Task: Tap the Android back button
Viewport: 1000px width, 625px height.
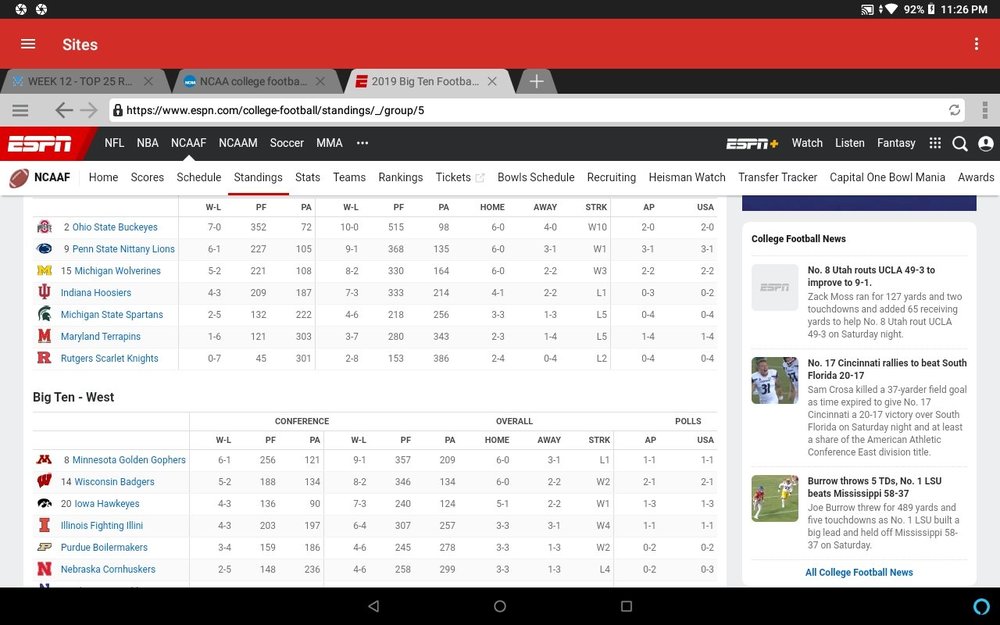Action: click(x=374, y=606)
